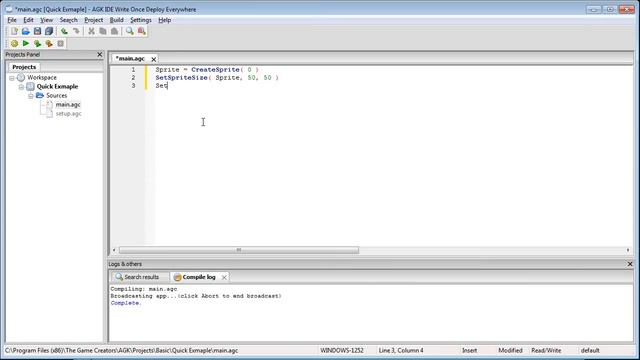This screenshot has width=640, height=360.
Task: Click the Insert mode status entry
Action: click(x=469, y=351)
